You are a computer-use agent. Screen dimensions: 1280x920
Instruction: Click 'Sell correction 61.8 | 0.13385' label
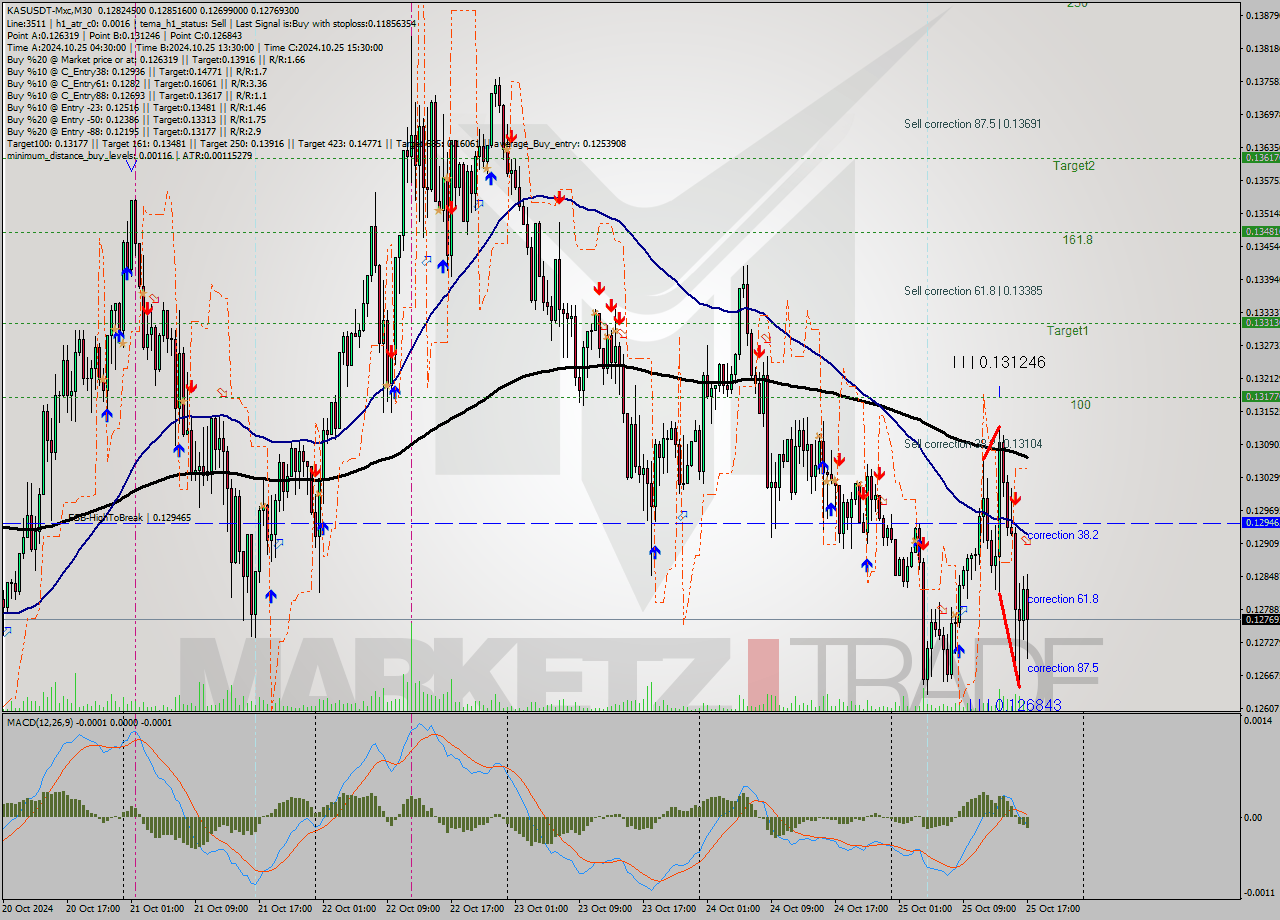pos(973,291)
